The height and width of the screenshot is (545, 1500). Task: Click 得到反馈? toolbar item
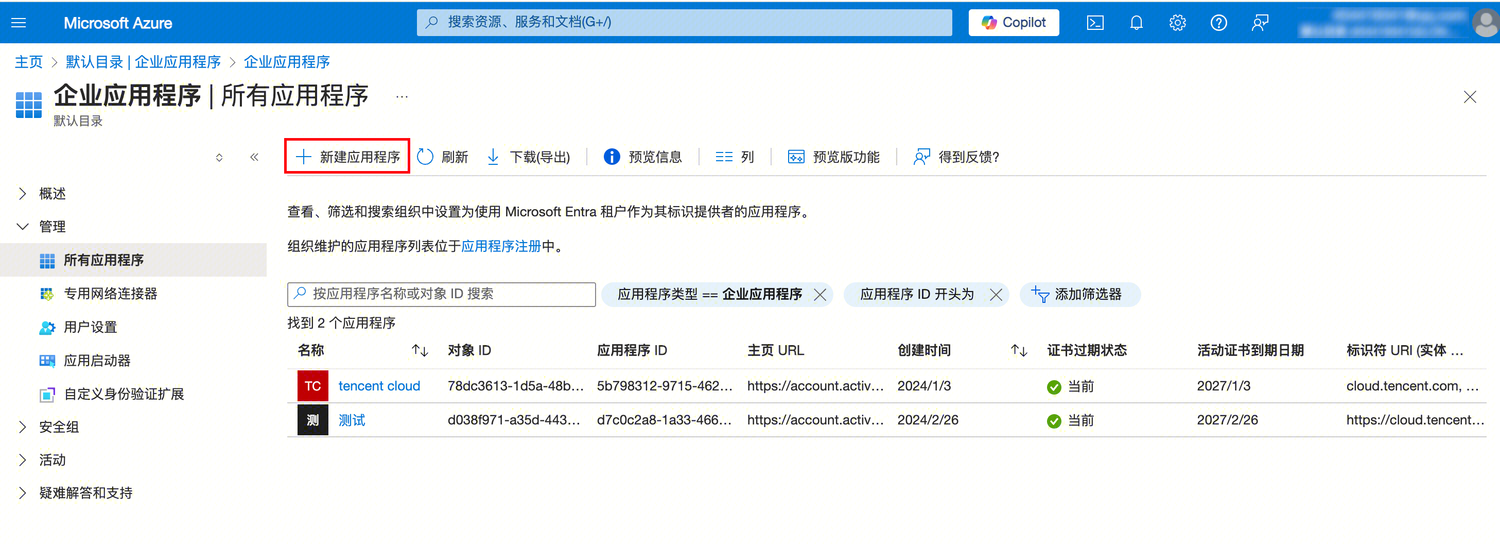pos(956,157)
